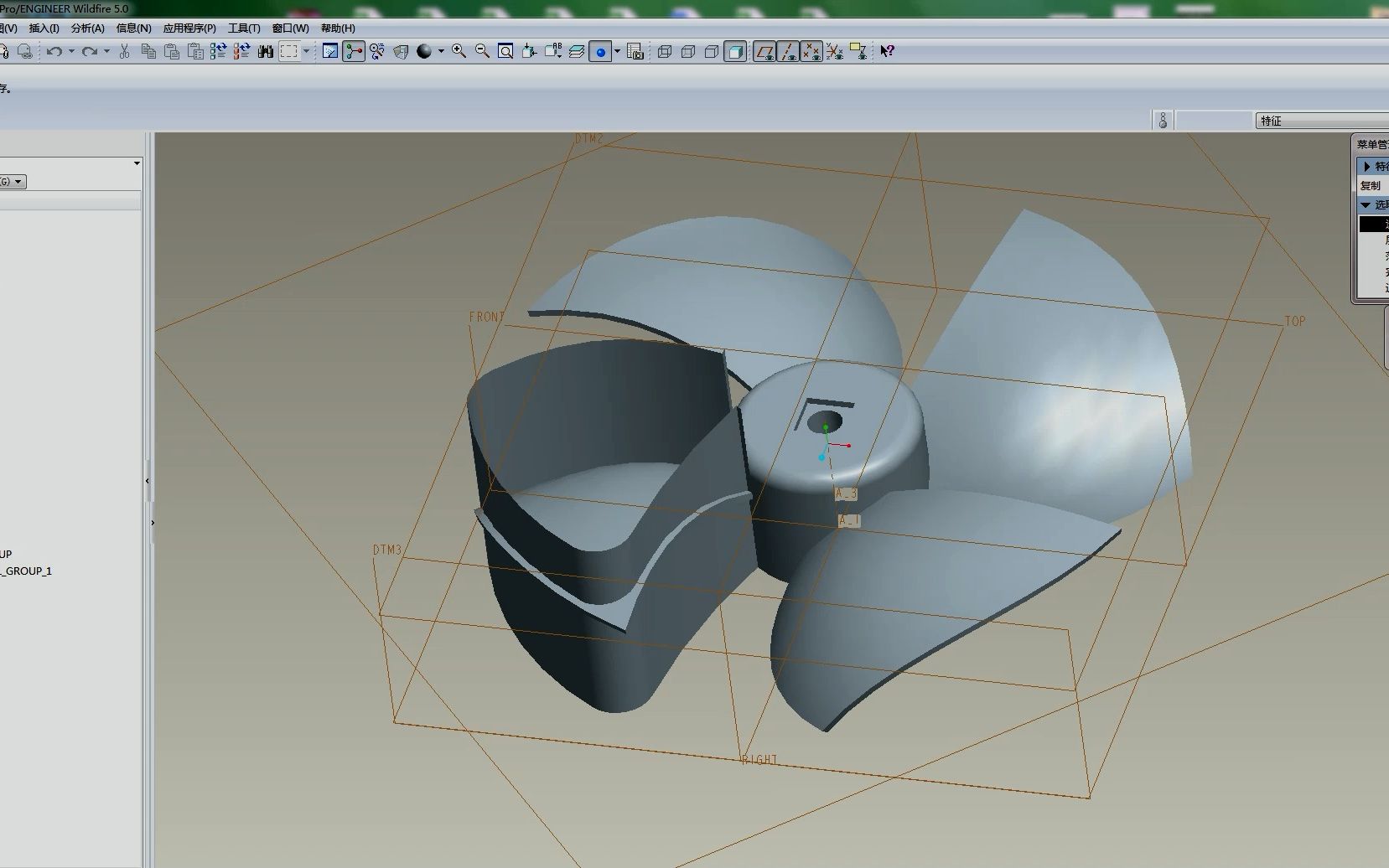This screenshot has height=868, width=1389.
Task: Click 复制 in the menu manager
Action: pos(1371,186)
